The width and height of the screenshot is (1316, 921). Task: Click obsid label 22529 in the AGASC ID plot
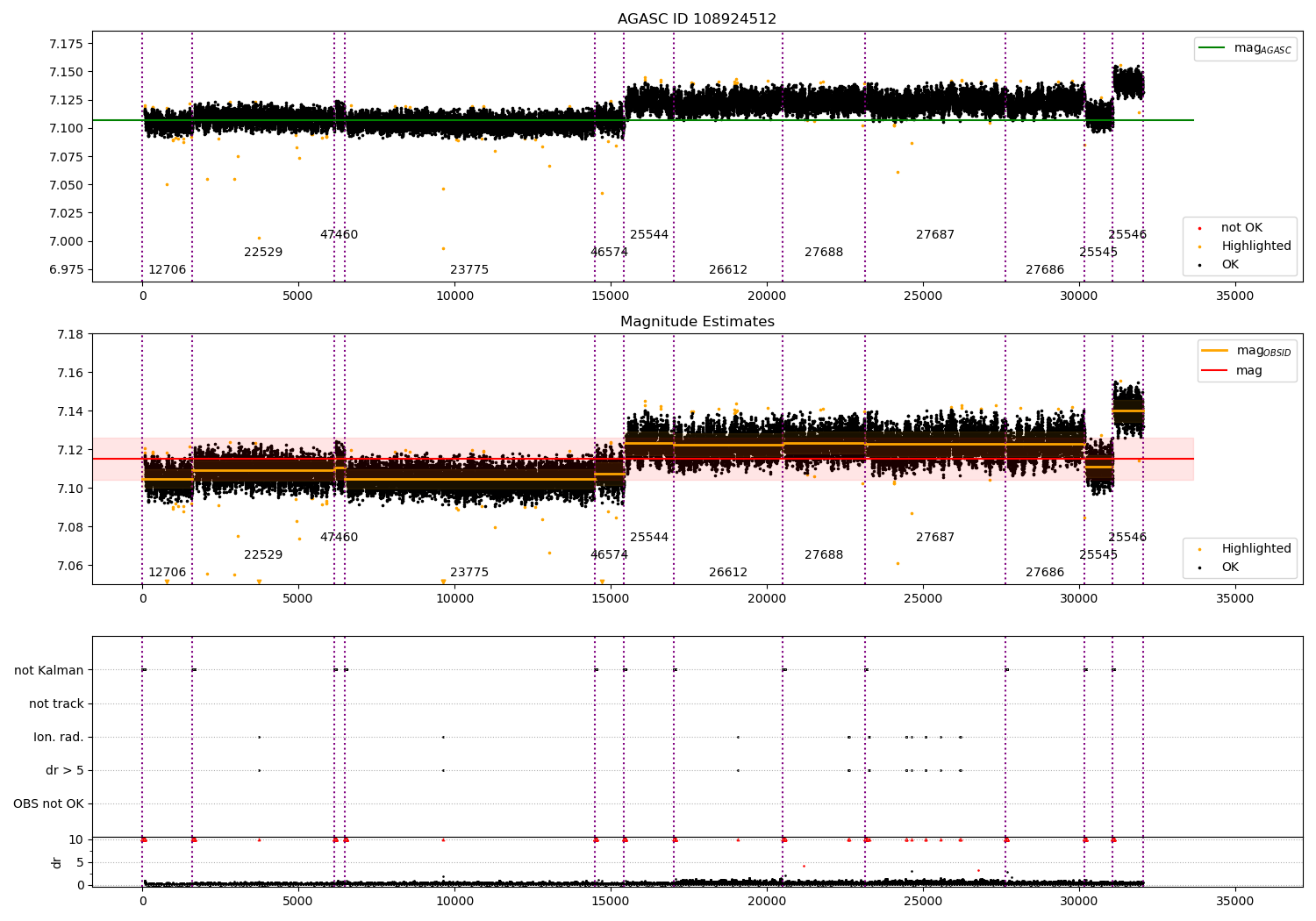(263, 253)
